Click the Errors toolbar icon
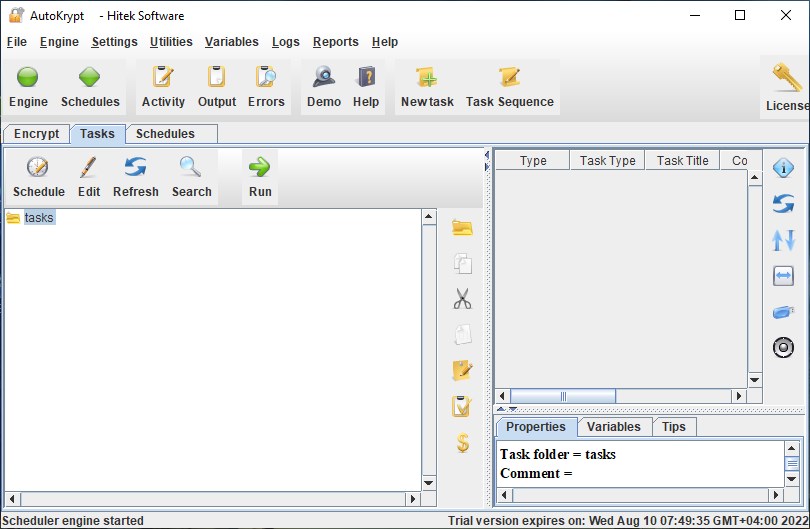This screenshot has height=529, width=810. click(266, 86)
